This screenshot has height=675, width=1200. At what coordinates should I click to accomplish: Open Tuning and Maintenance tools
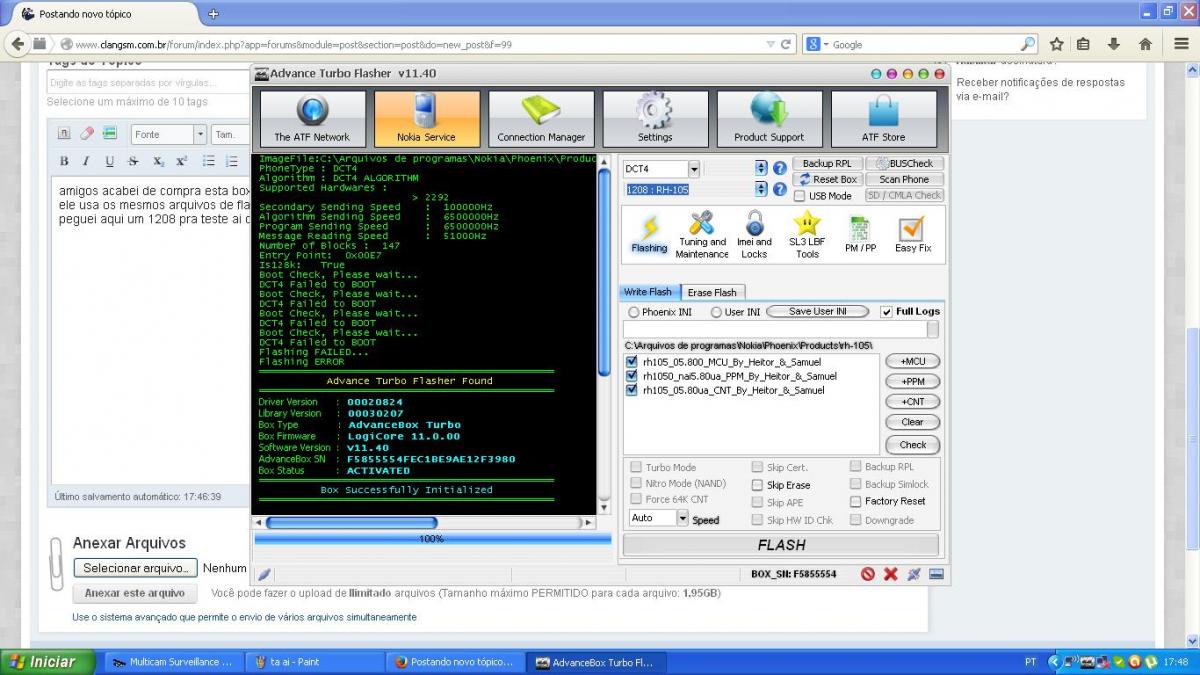[x=702, y=234]
